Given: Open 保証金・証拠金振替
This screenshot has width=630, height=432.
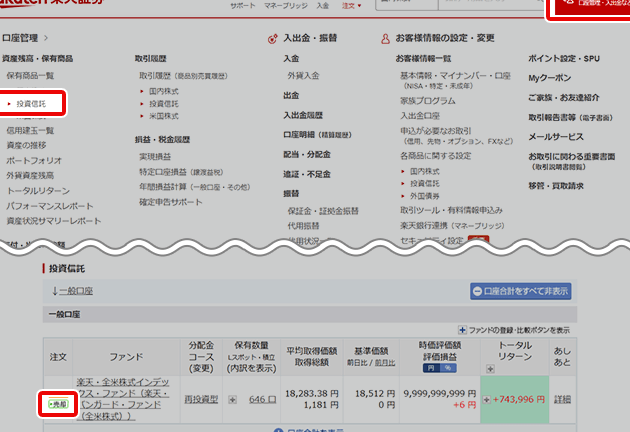Looking at the screenshot, I should coord(323,211).
